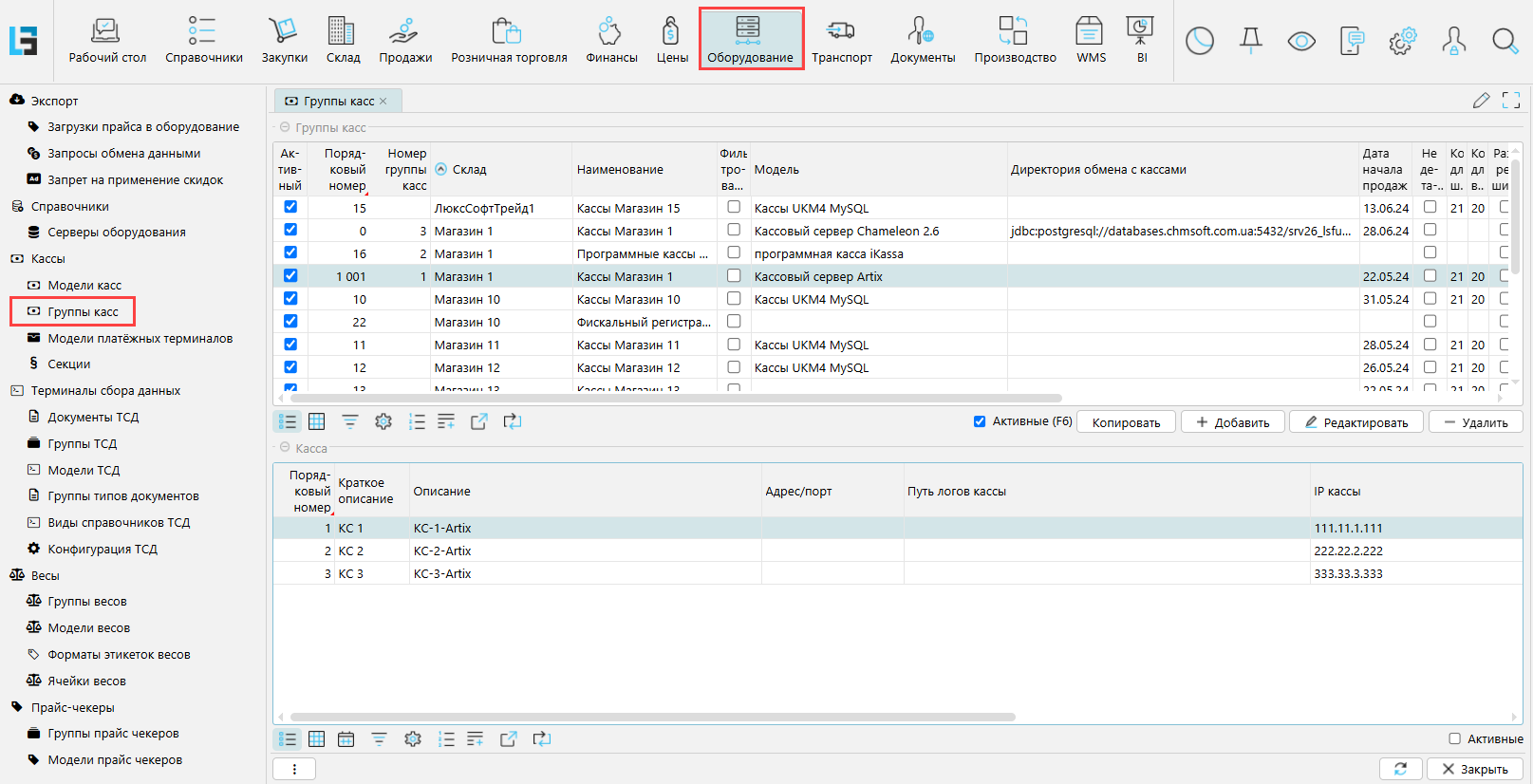This screenshot has width=1533, height=784.
Task: Collapse the Группы касс section
Action: tap(285, 127)
